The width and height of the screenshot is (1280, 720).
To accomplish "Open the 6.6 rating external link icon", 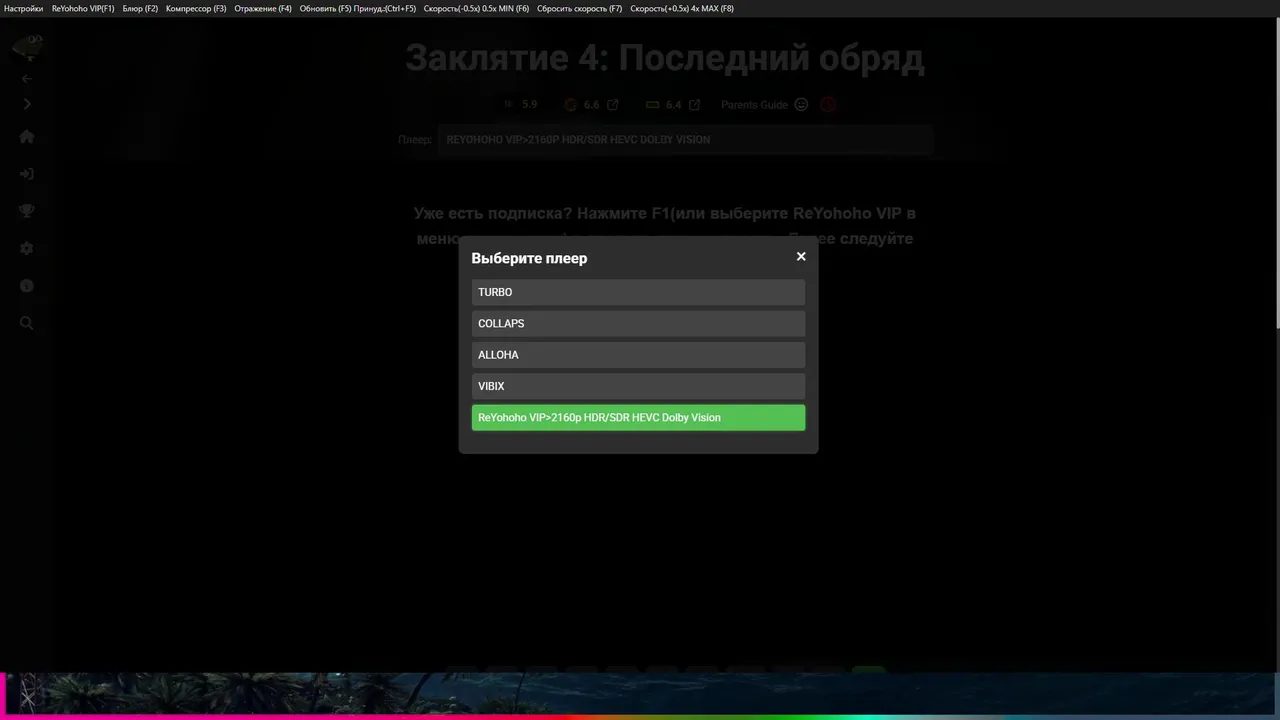I will [613, 104].
